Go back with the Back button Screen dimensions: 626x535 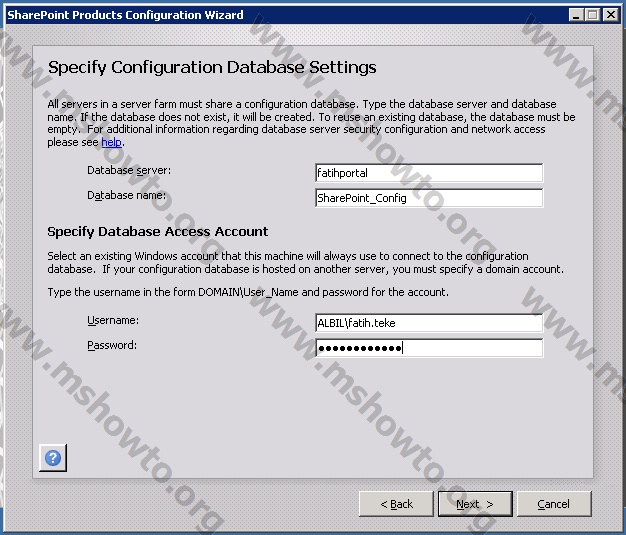tap(396, 504)
